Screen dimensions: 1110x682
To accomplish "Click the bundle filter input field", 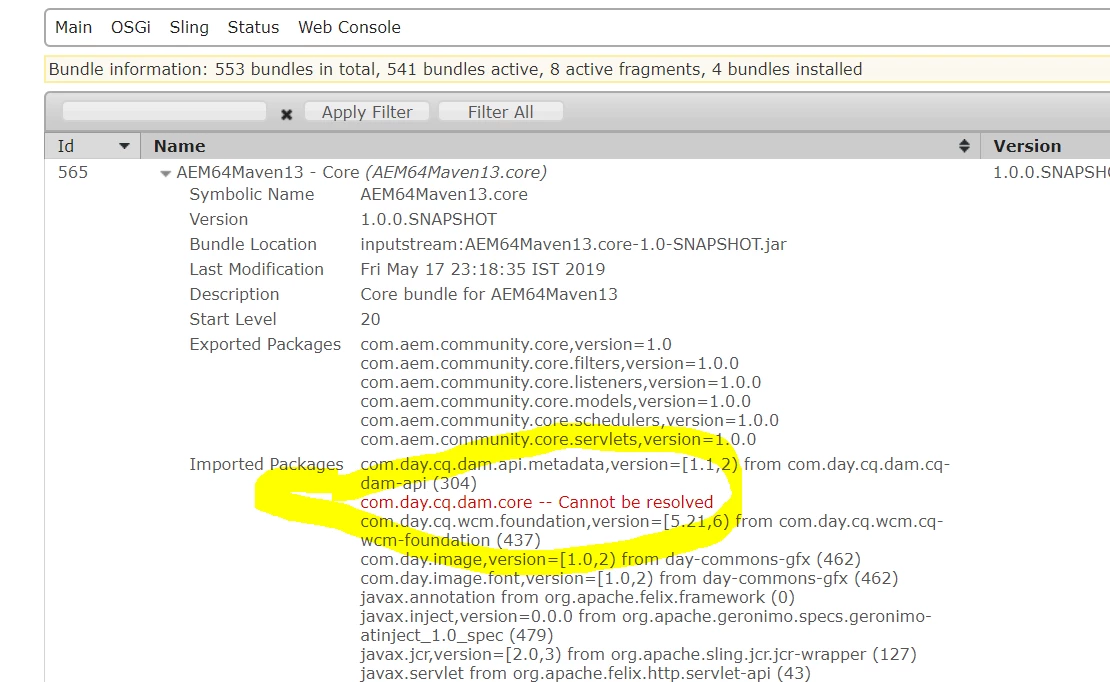I will 164,112.
